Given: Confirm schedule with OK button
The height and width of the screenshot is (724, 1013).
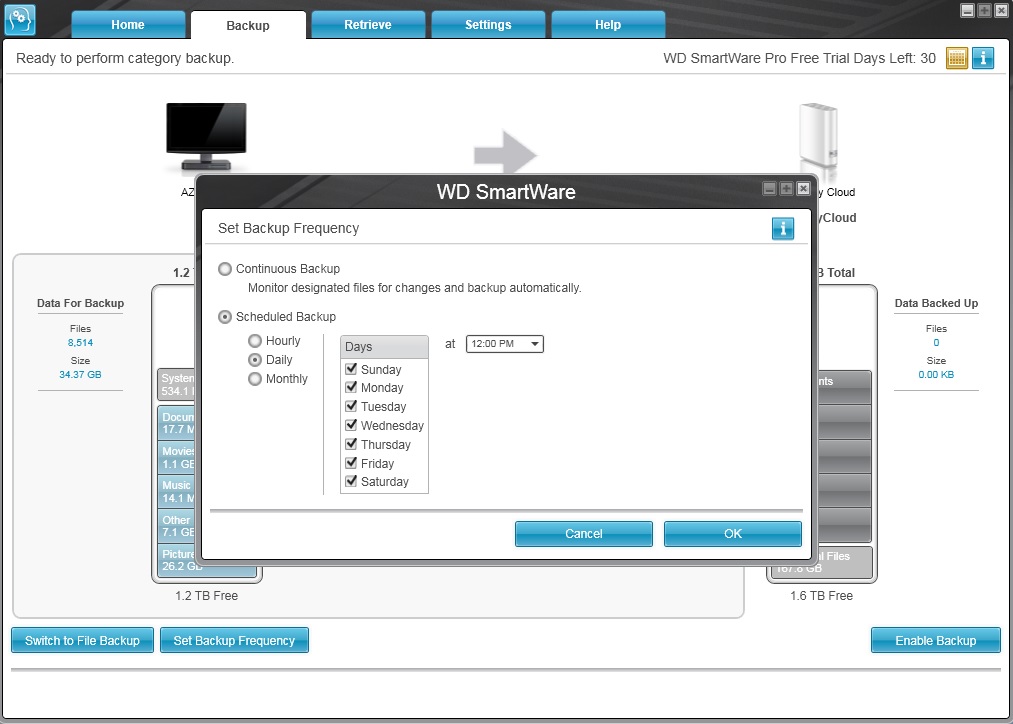Looking at the screenshot, I should 733,534.
